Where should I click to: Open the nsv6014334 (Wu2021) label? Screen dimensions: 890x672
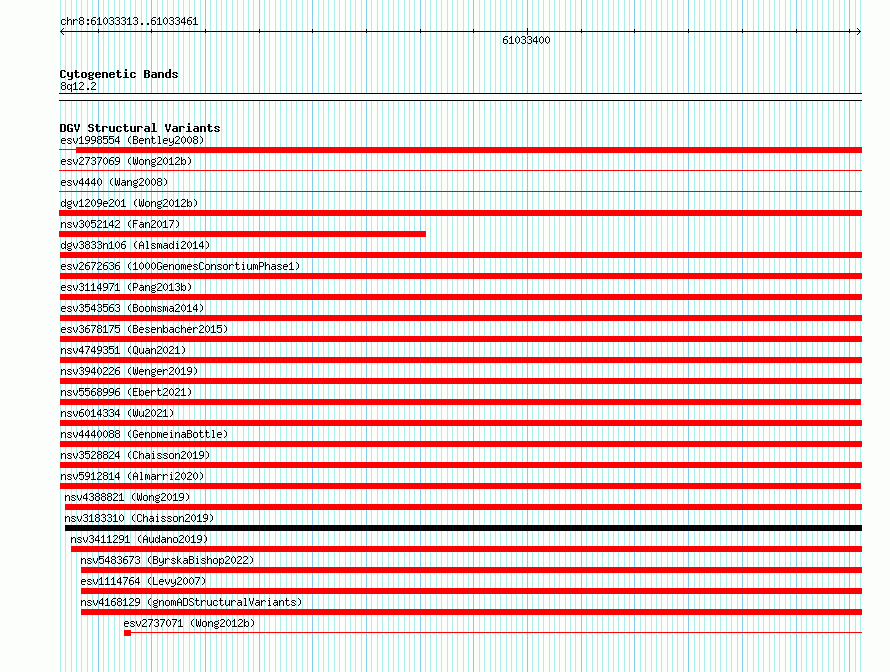[117, 413]
